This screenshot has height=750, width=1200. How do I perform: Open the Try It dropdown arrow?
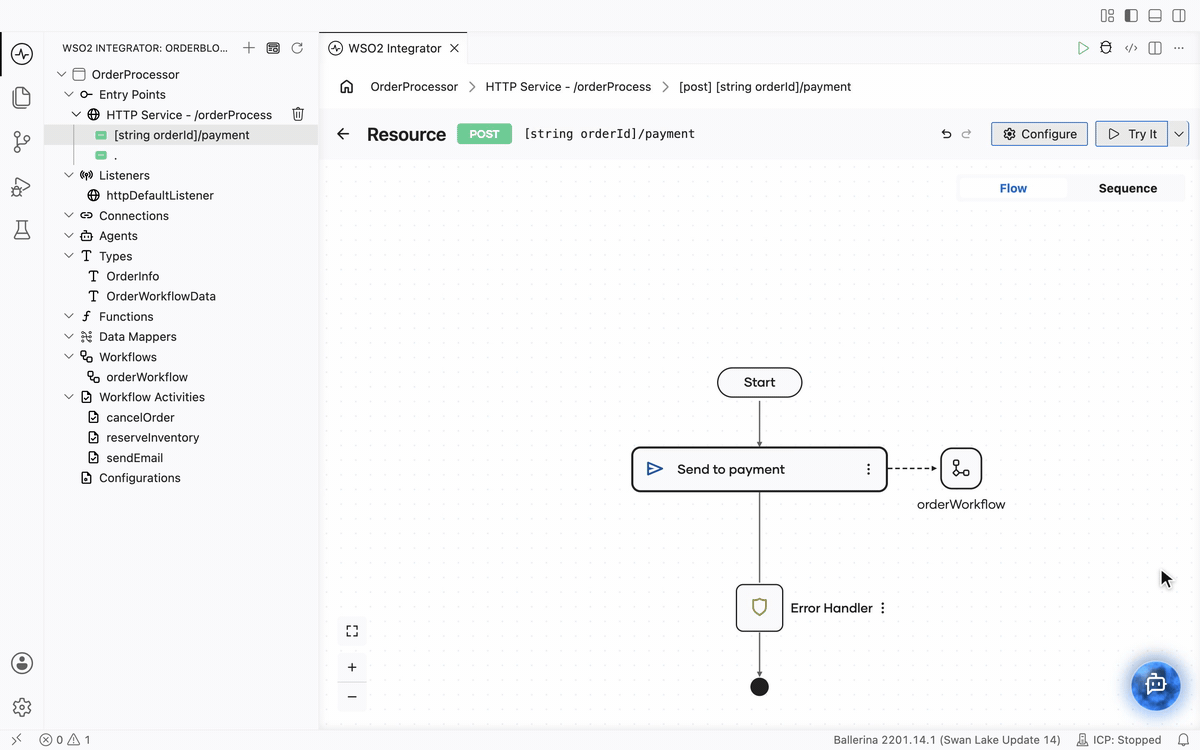[x=1179, y=134]
